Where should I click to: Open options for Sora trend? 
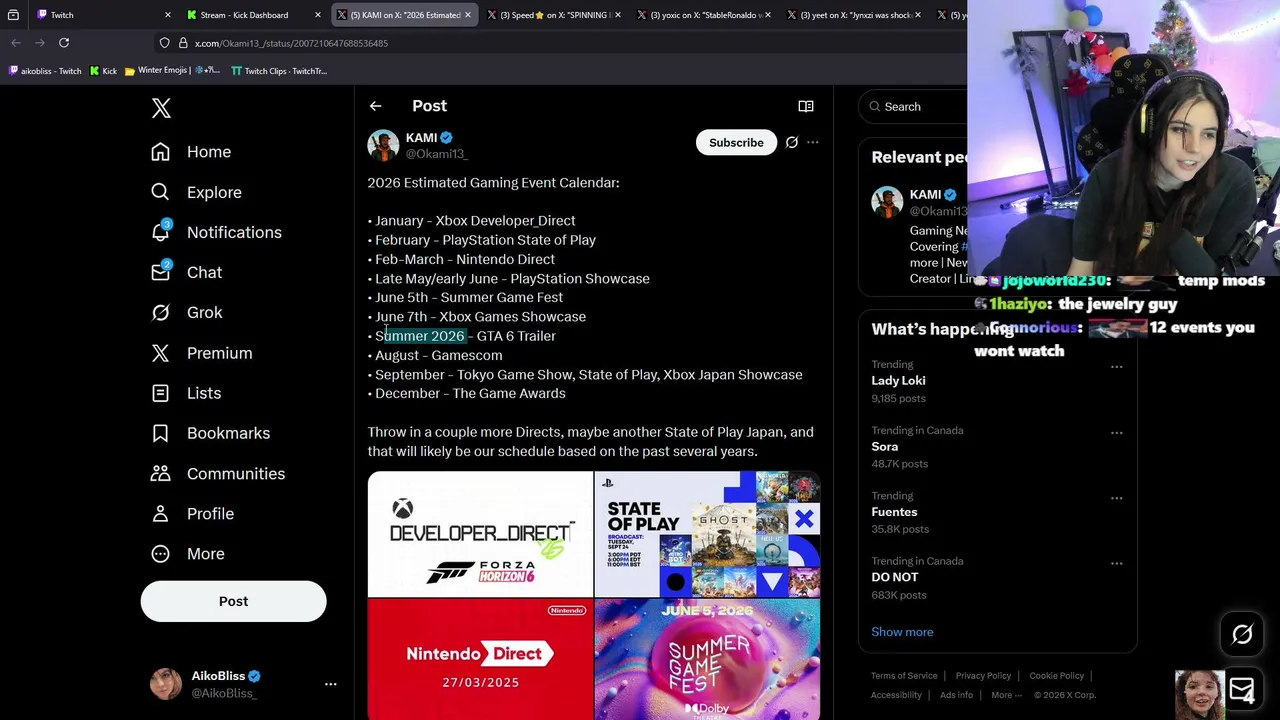tap(1116, 433)
